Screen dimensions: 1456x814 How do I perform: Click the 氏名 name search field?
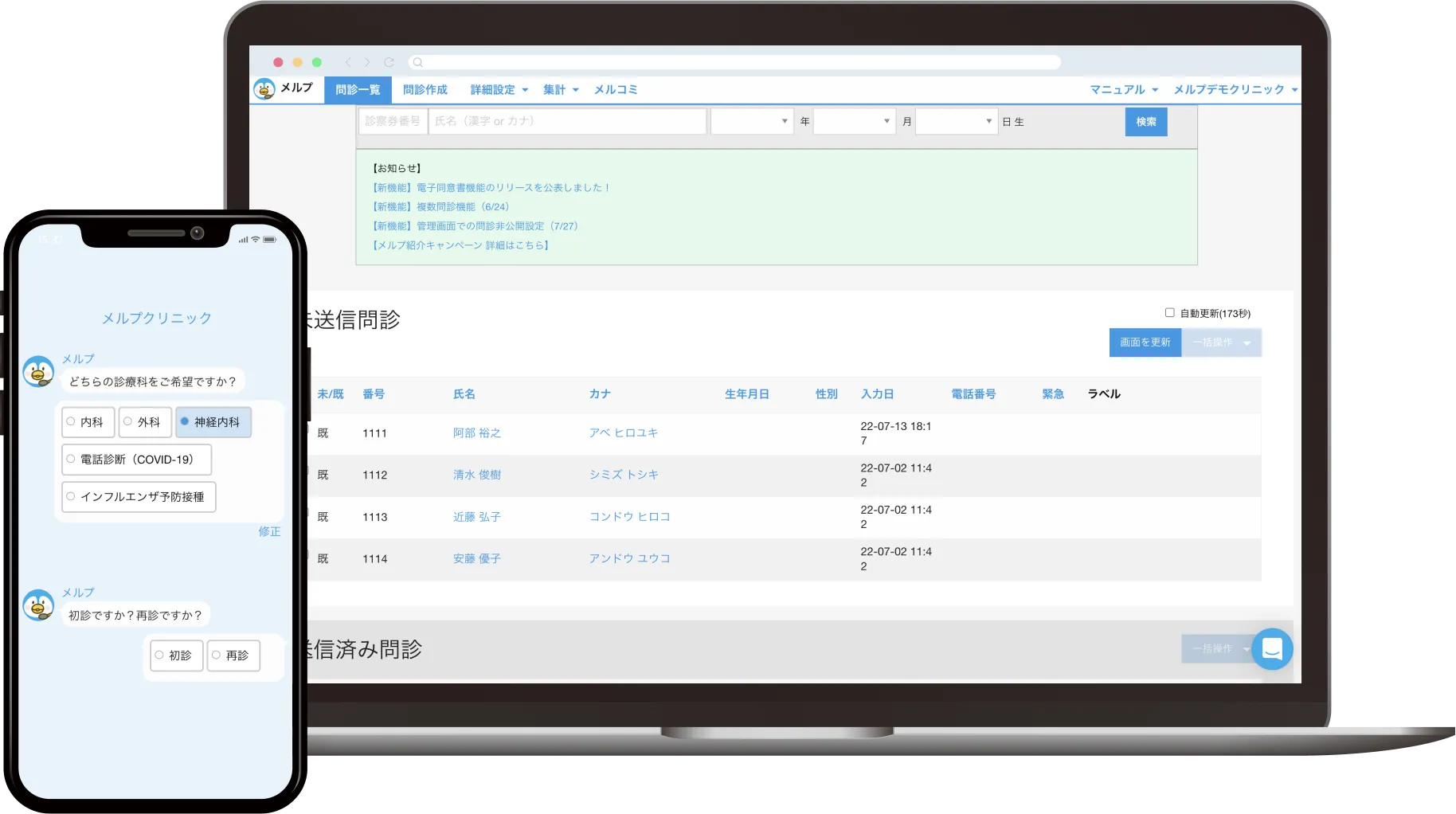pos(567,121)
